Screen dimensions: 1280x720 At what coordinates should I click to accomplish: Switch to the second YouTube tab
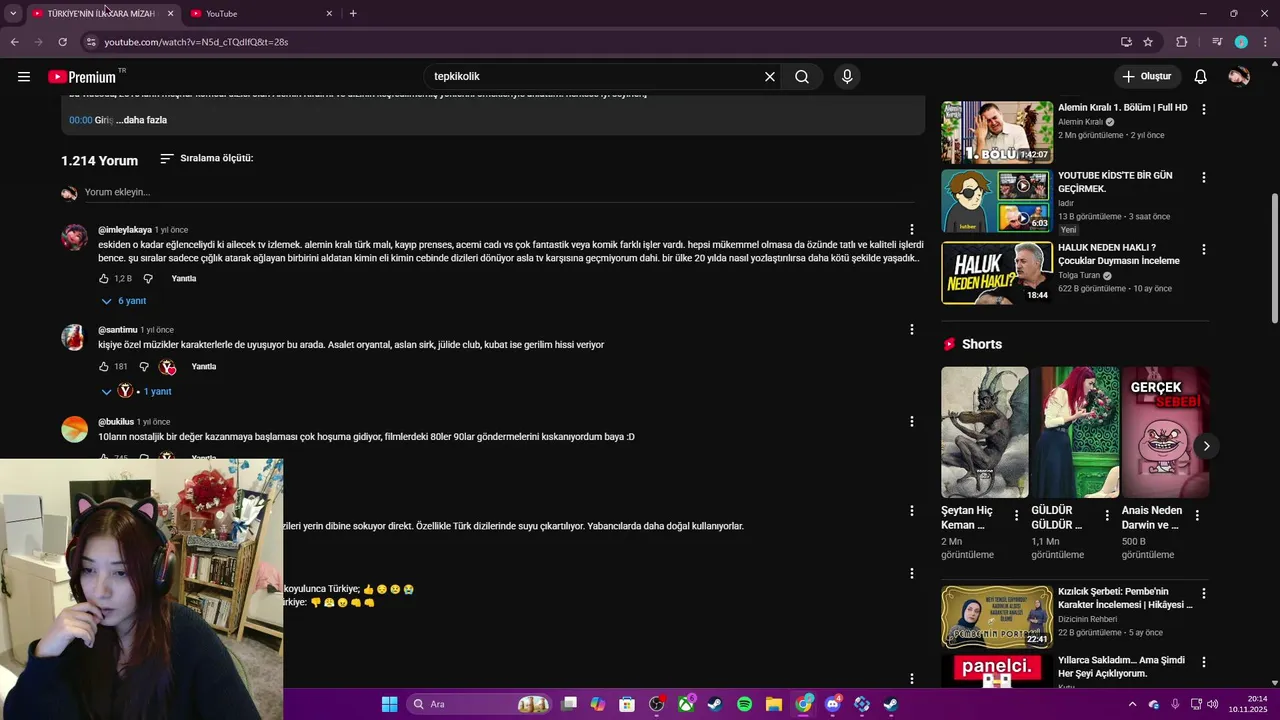coord(260,13)
